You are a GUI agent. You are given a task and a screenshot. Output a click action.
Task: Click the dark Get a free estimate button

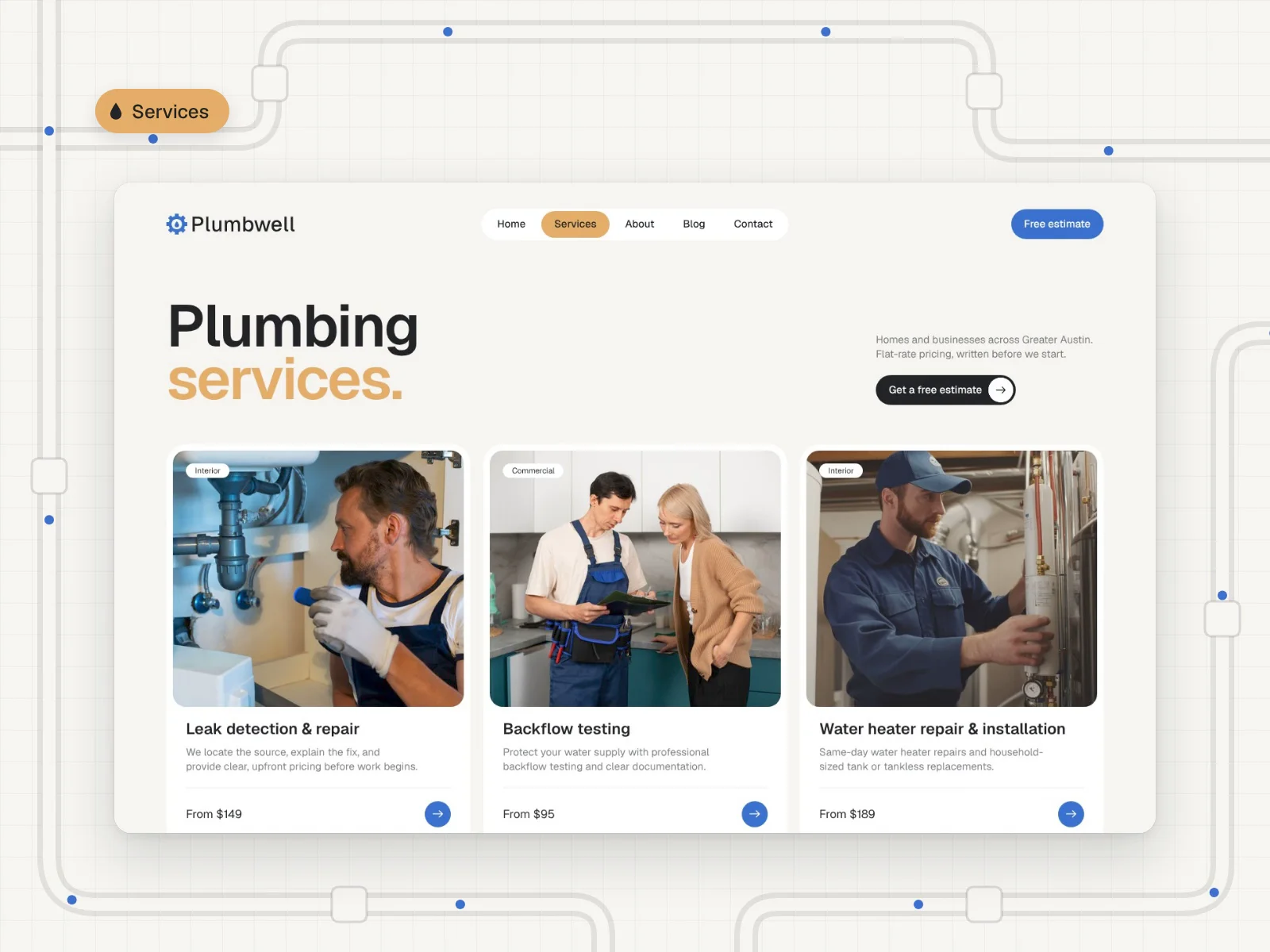(945, 390)
